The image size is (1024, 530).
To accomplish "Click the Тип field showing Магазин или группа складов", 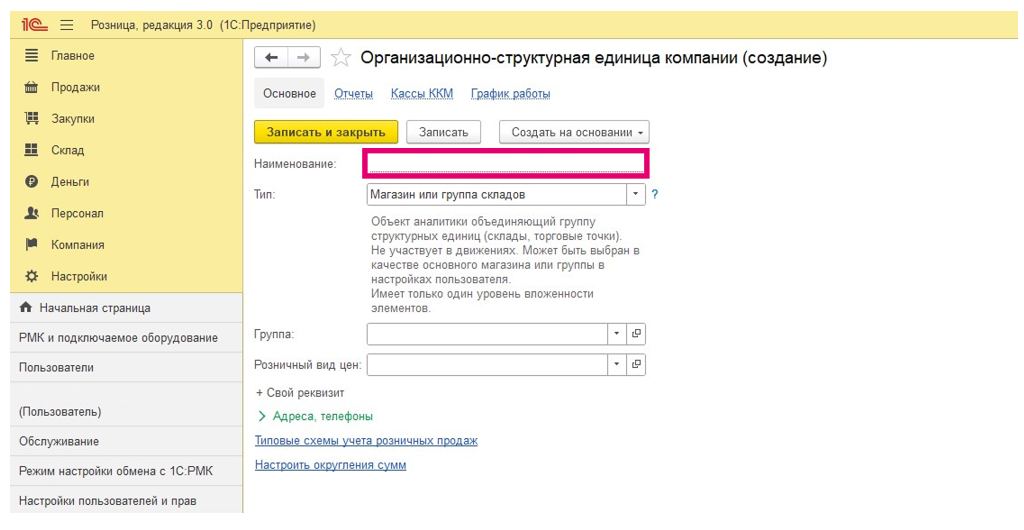I will [496, 194].
